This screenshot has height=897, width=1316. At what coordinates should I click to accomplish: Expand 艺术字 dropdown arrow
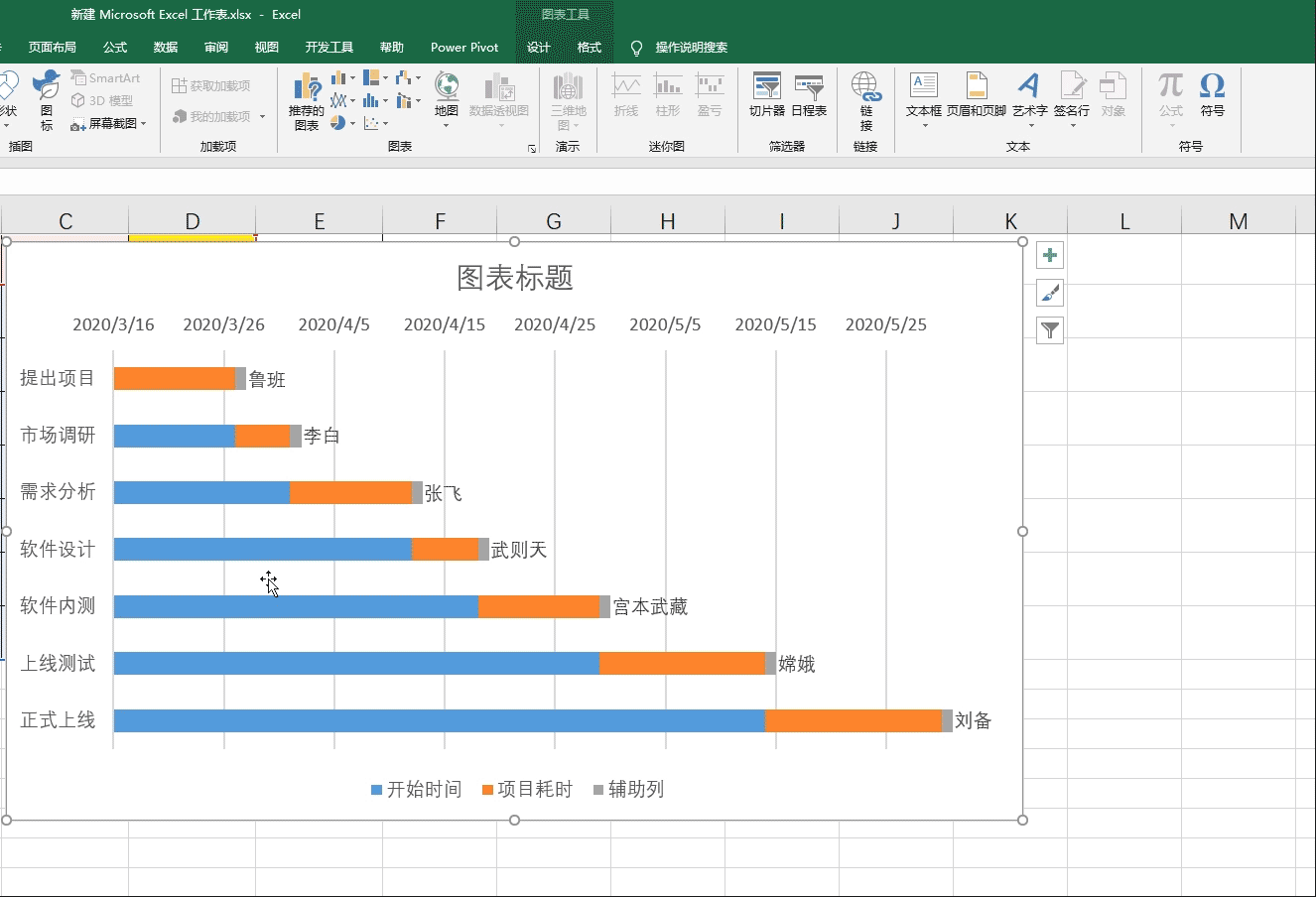click(x=1030, y=126)
